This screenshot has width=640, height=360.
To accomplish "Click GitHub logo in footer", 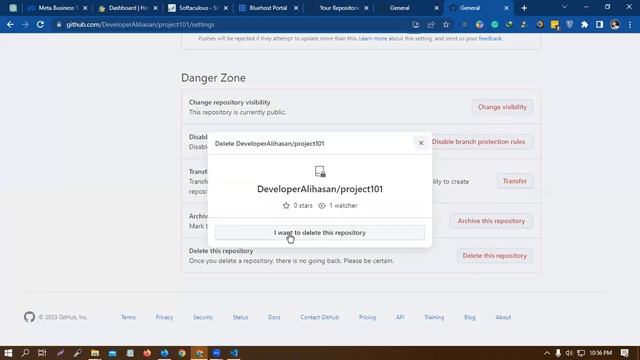I will [29, 317].
